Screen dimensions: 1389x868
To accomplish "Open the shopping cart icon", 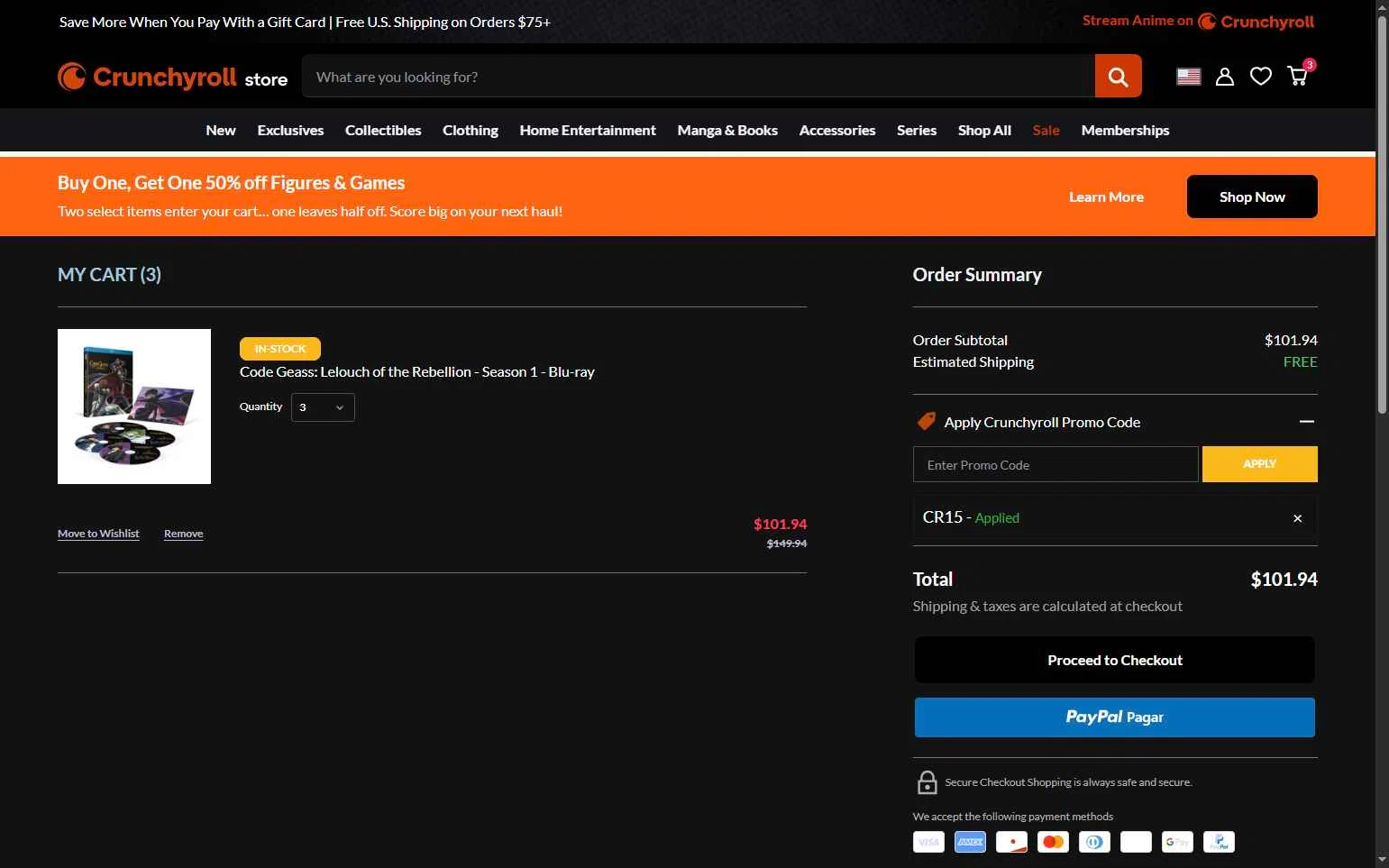I will click(1298, 76).
